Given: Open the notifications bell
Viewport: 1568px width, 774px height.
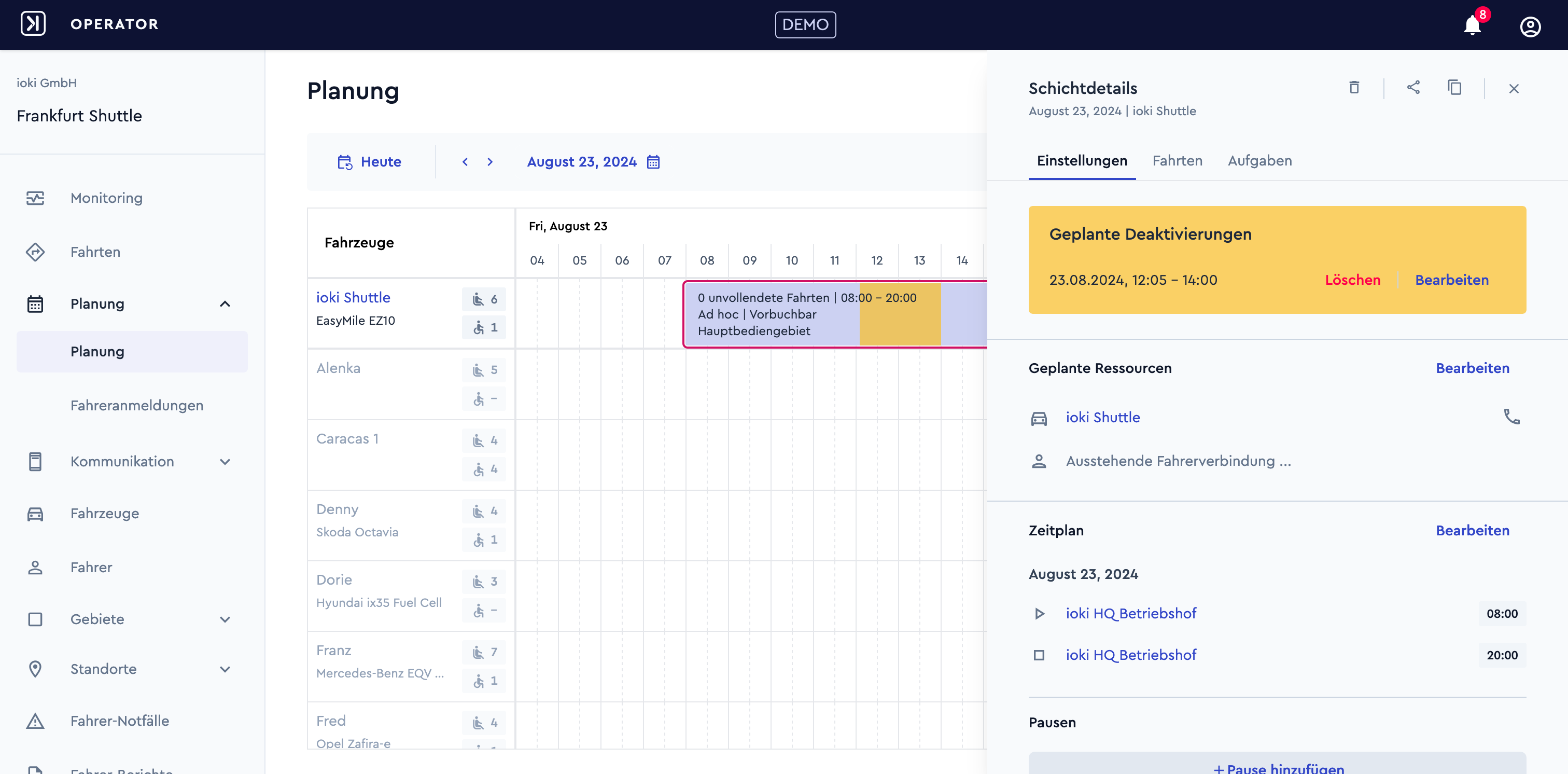Looking at the screenshot, I should click(1472, 25).
